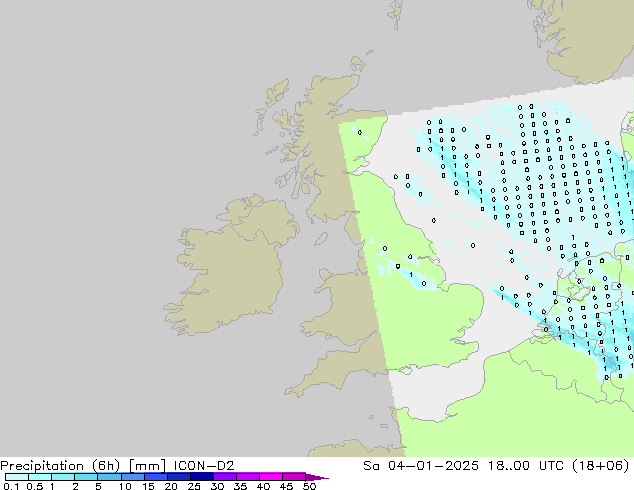Image resolution: width=634 pixels, height=490 pixels.
Task: Choose the legend swatch between 20 and 25
Action: coord(179,477)
